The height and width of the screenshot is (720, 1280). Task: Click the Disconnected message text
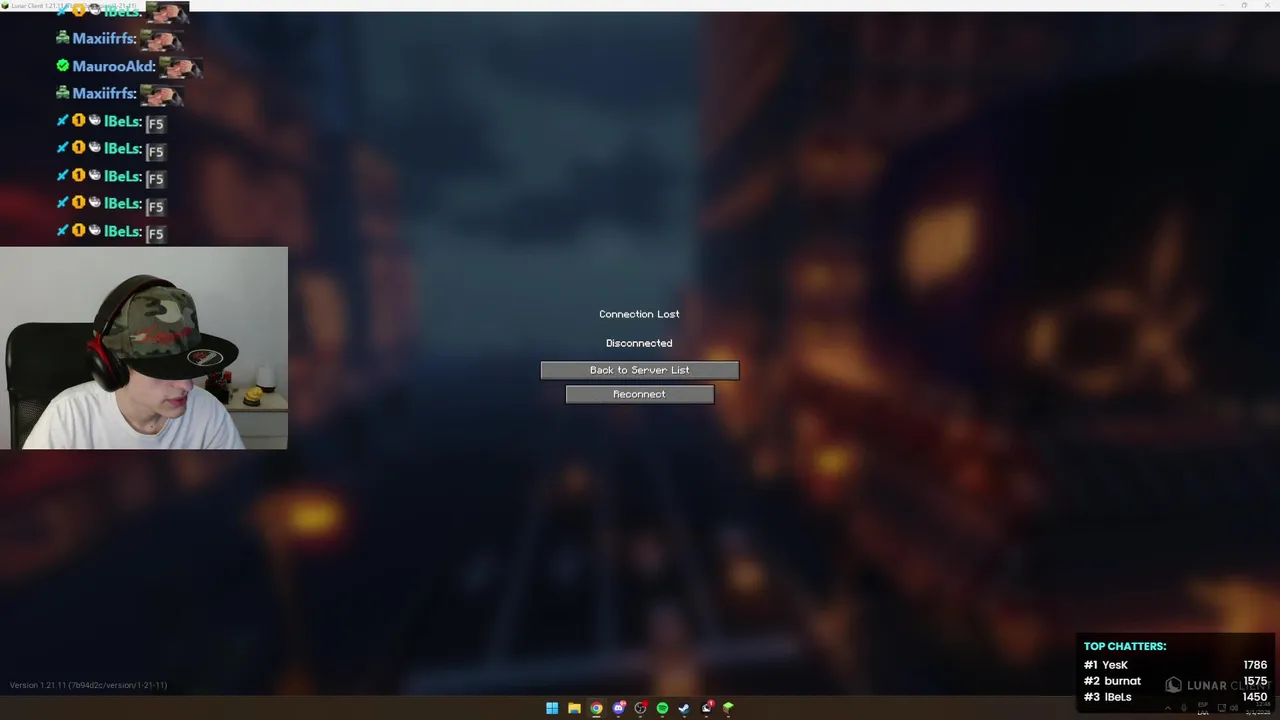pos(639,343)
